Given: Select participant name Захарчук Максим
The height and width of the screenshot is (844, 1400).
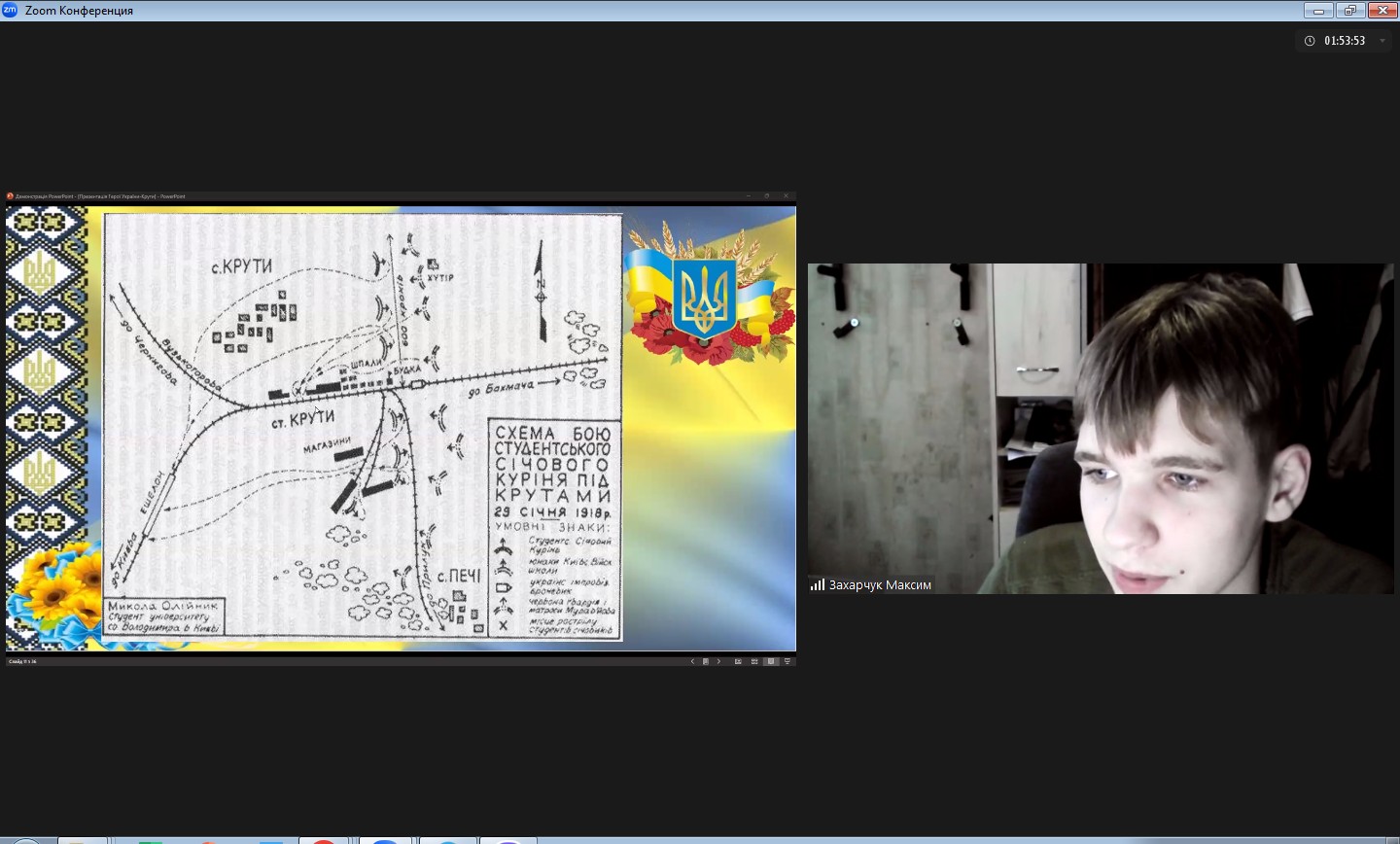Looking at the screenshot, I should [880, 584].
